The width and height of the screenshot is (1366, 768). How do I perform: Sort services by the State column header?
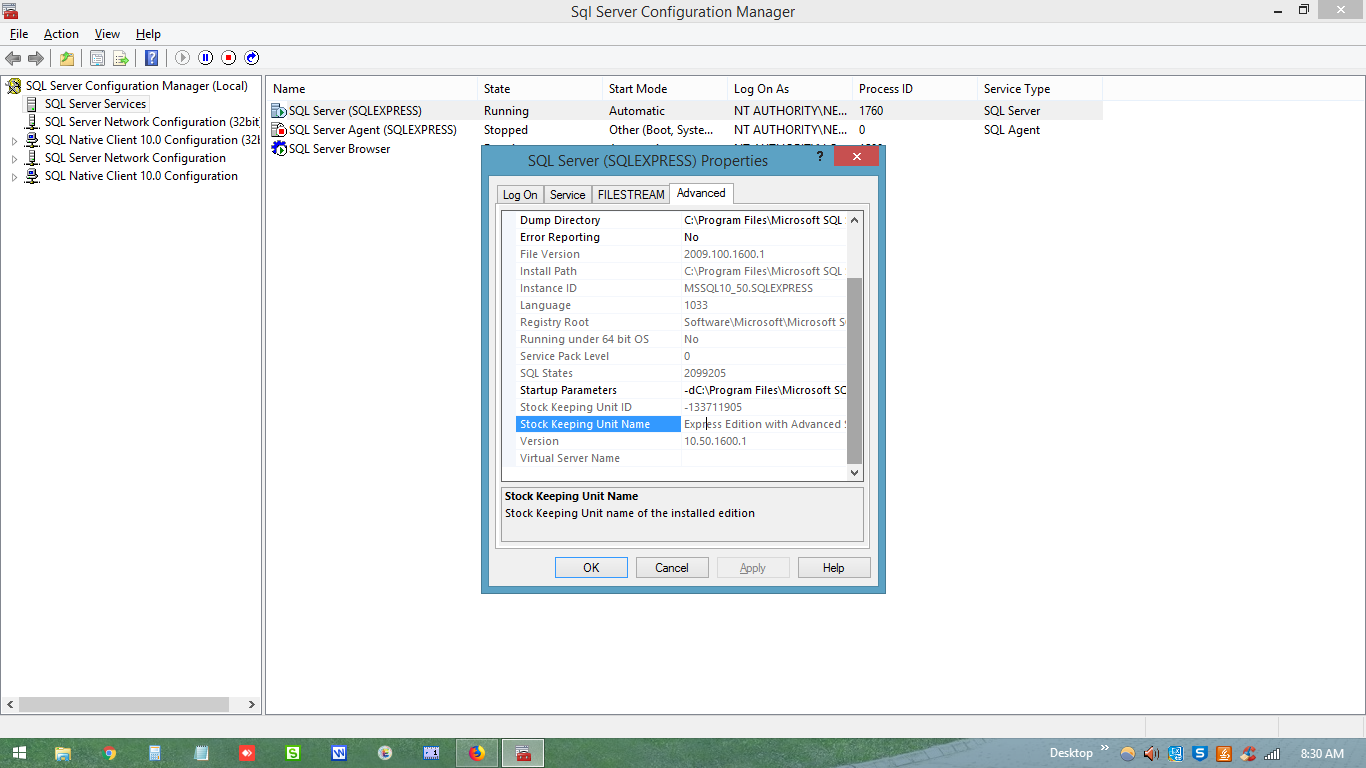539,89
